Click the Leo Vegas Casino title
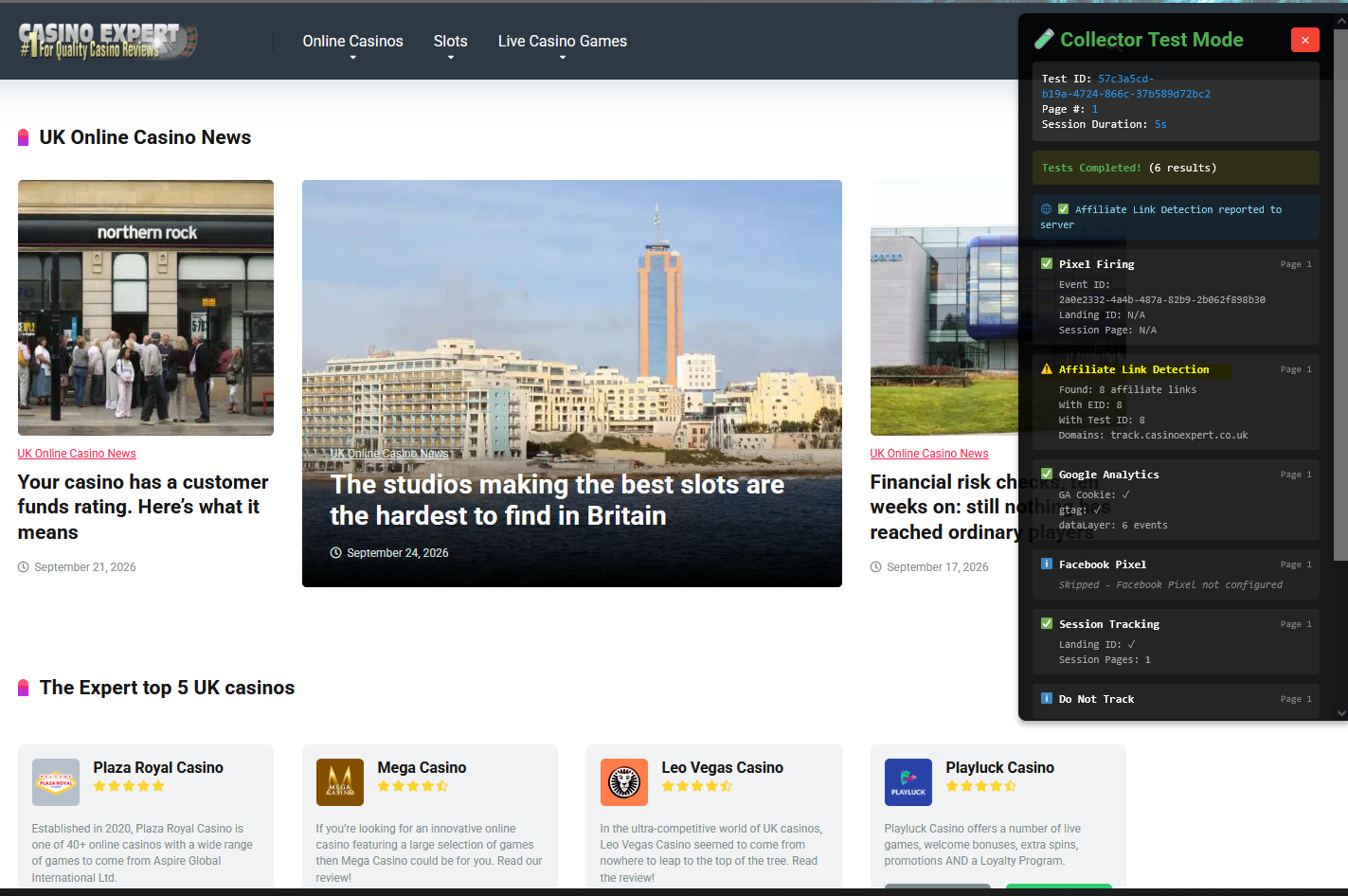Screen dimensions: 1348x896 [723, 767]
